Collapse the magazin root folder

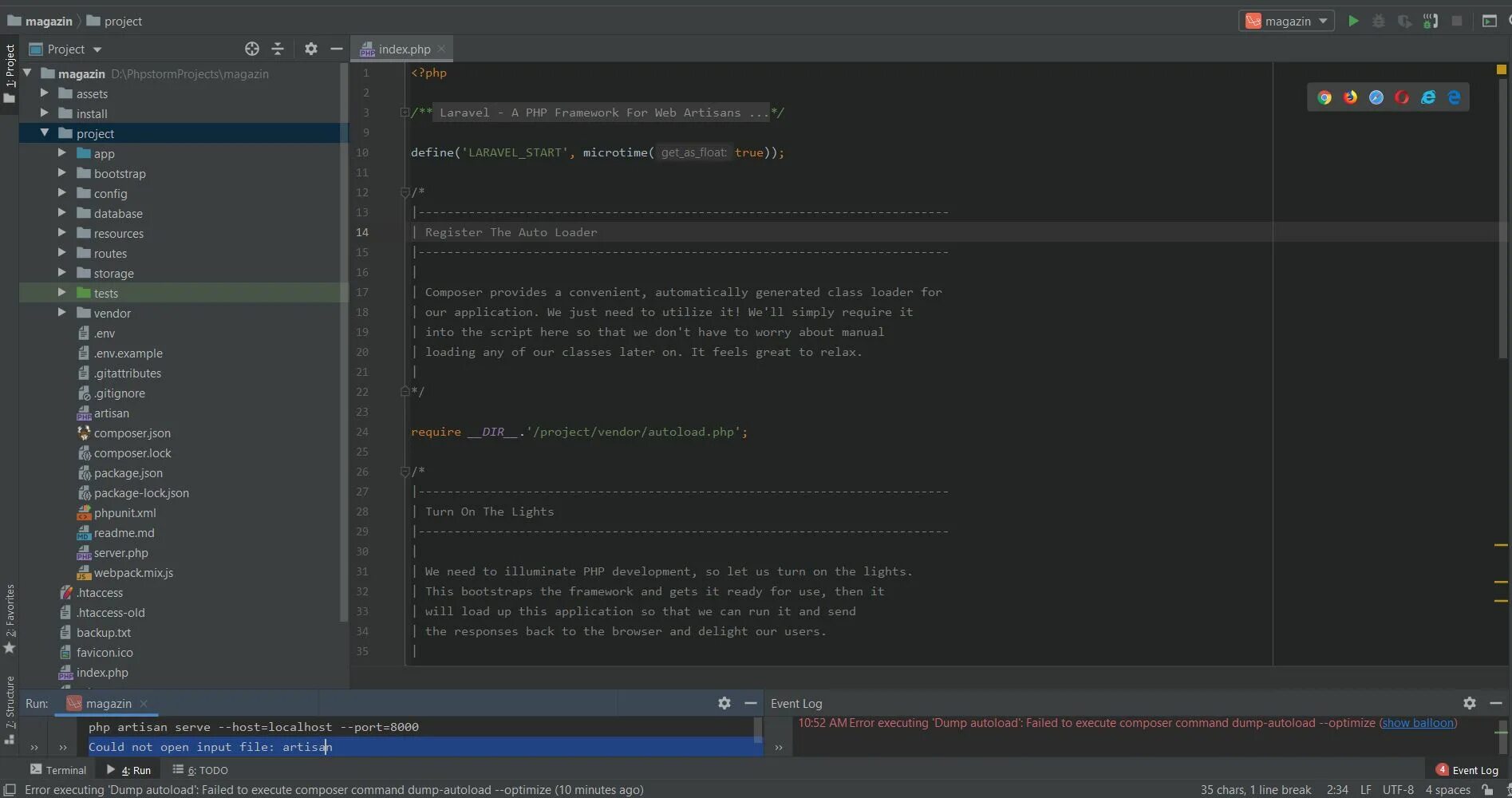[28, 73]
